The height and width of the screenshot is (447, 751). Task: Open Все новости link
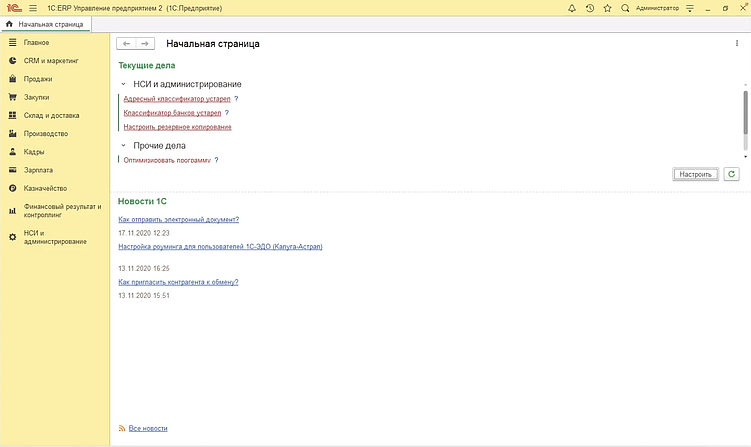coord(148,428)
